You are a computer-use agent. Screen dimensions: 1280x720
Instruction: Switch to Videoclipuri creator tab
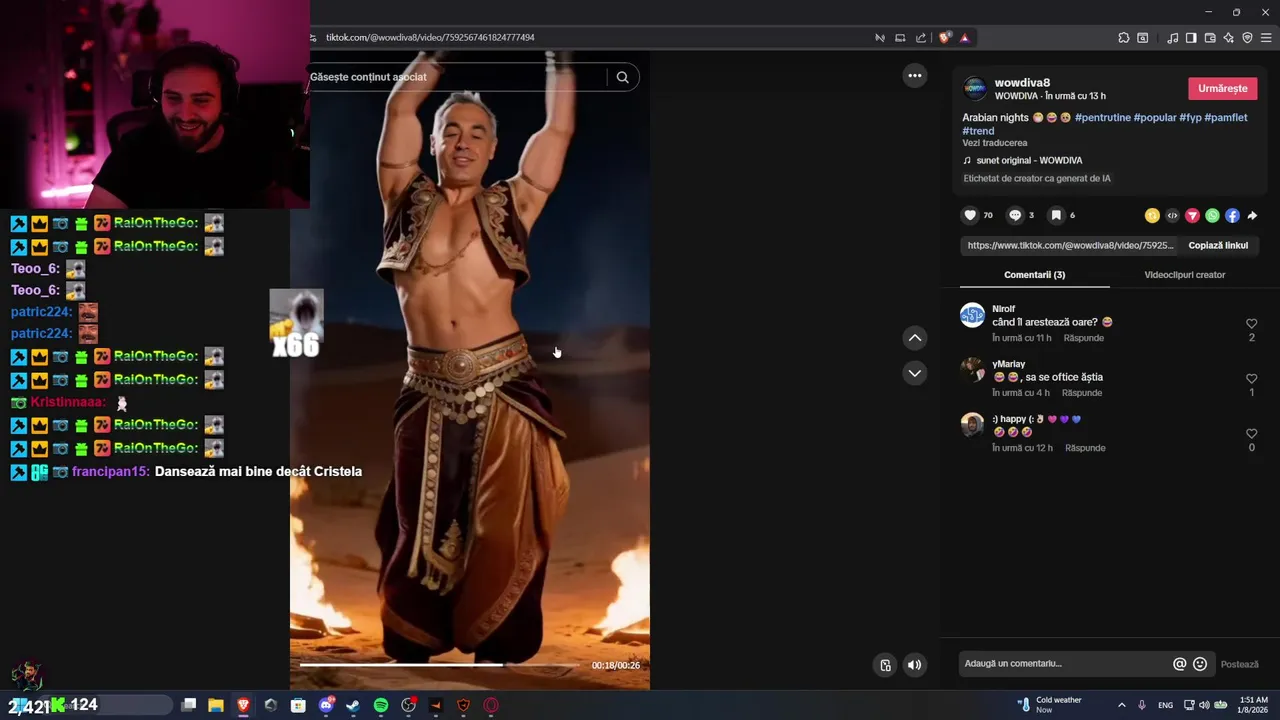[x=1184, y=275]
